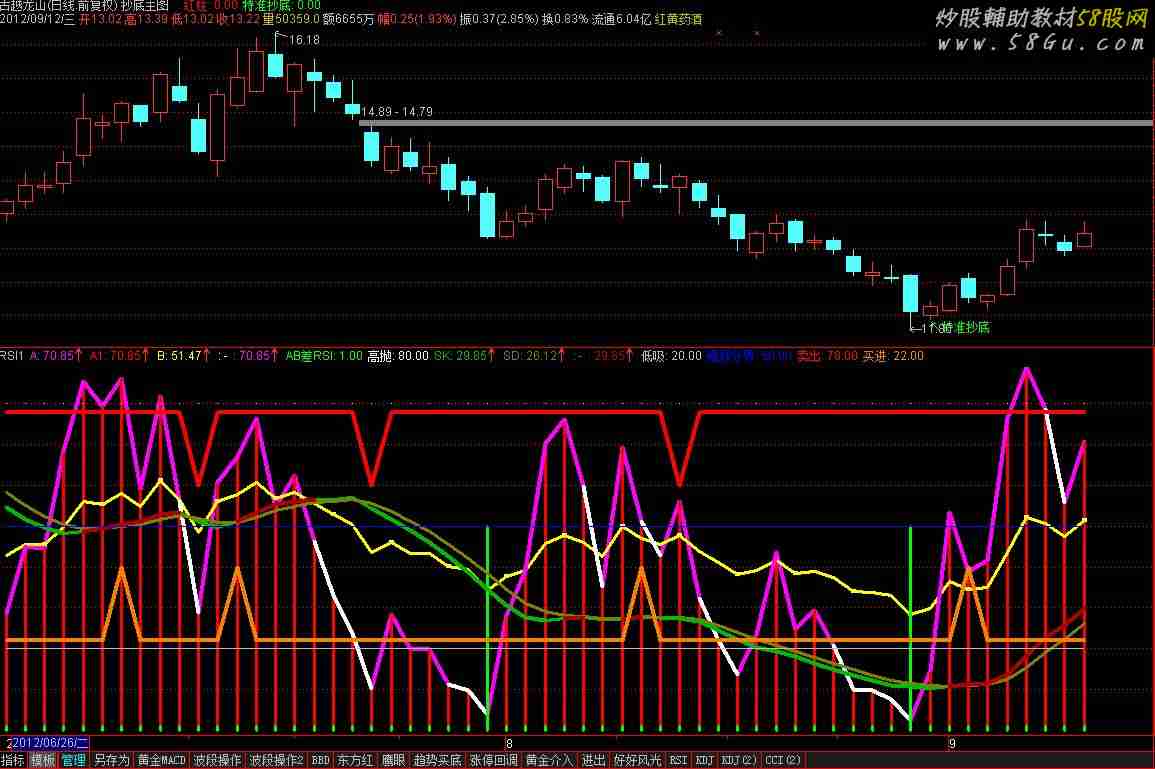
Task: Open the CCI(2) indicator tab
Action: click(x=783, y=760)
